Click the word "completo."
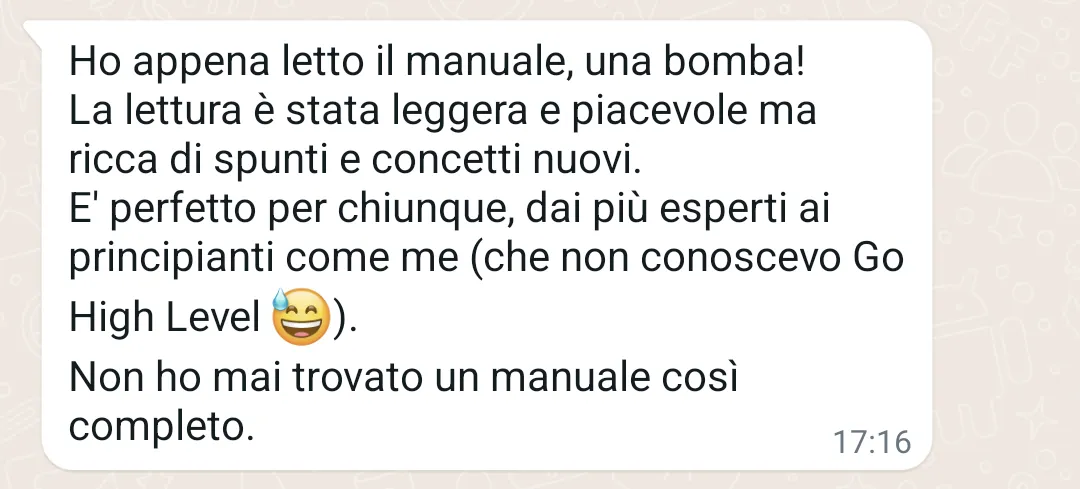The image size is (1080, 489). [x=163, y=427]
